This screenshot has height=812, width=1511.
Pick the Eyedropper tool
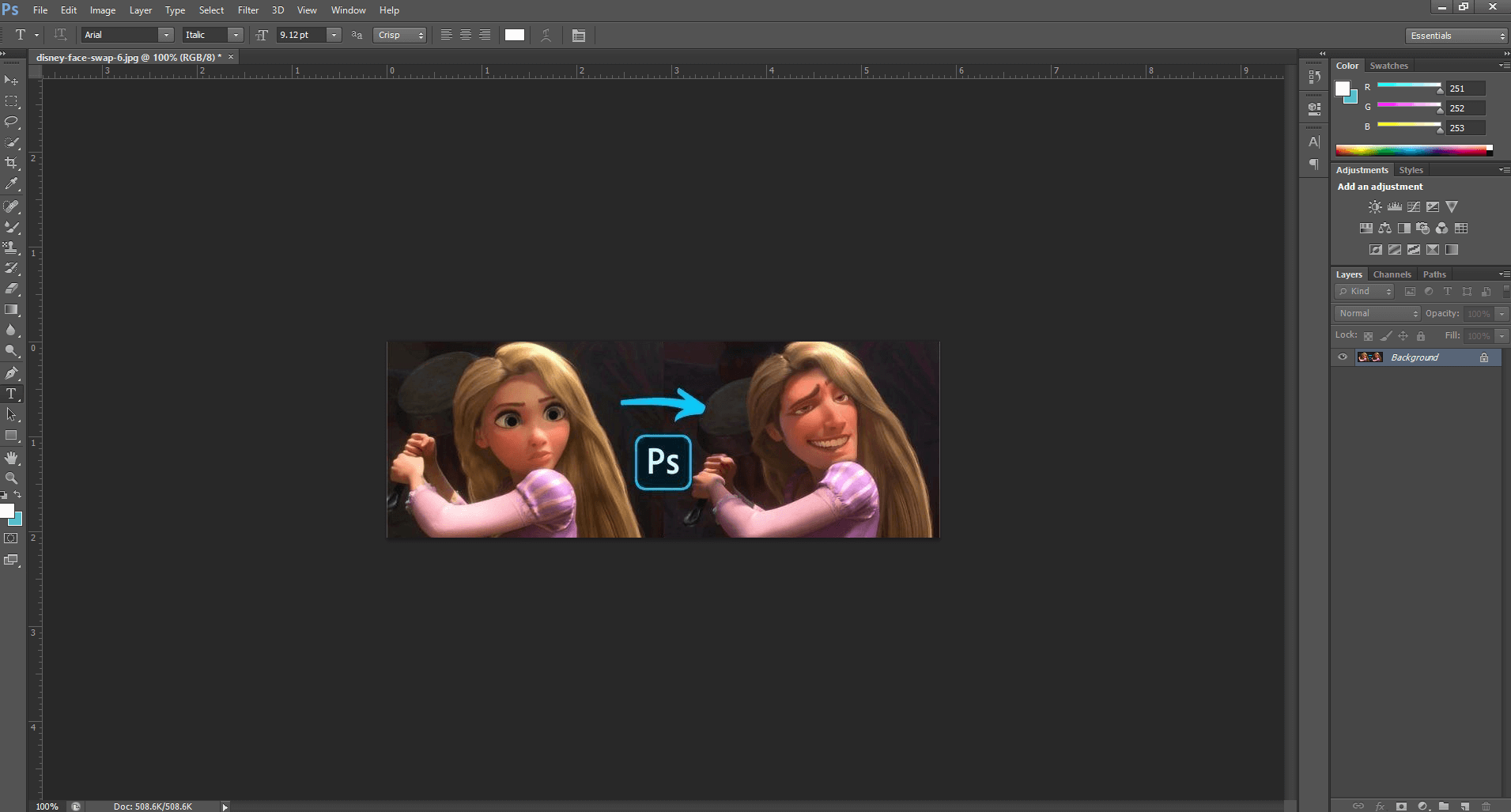tap(11, 183)
